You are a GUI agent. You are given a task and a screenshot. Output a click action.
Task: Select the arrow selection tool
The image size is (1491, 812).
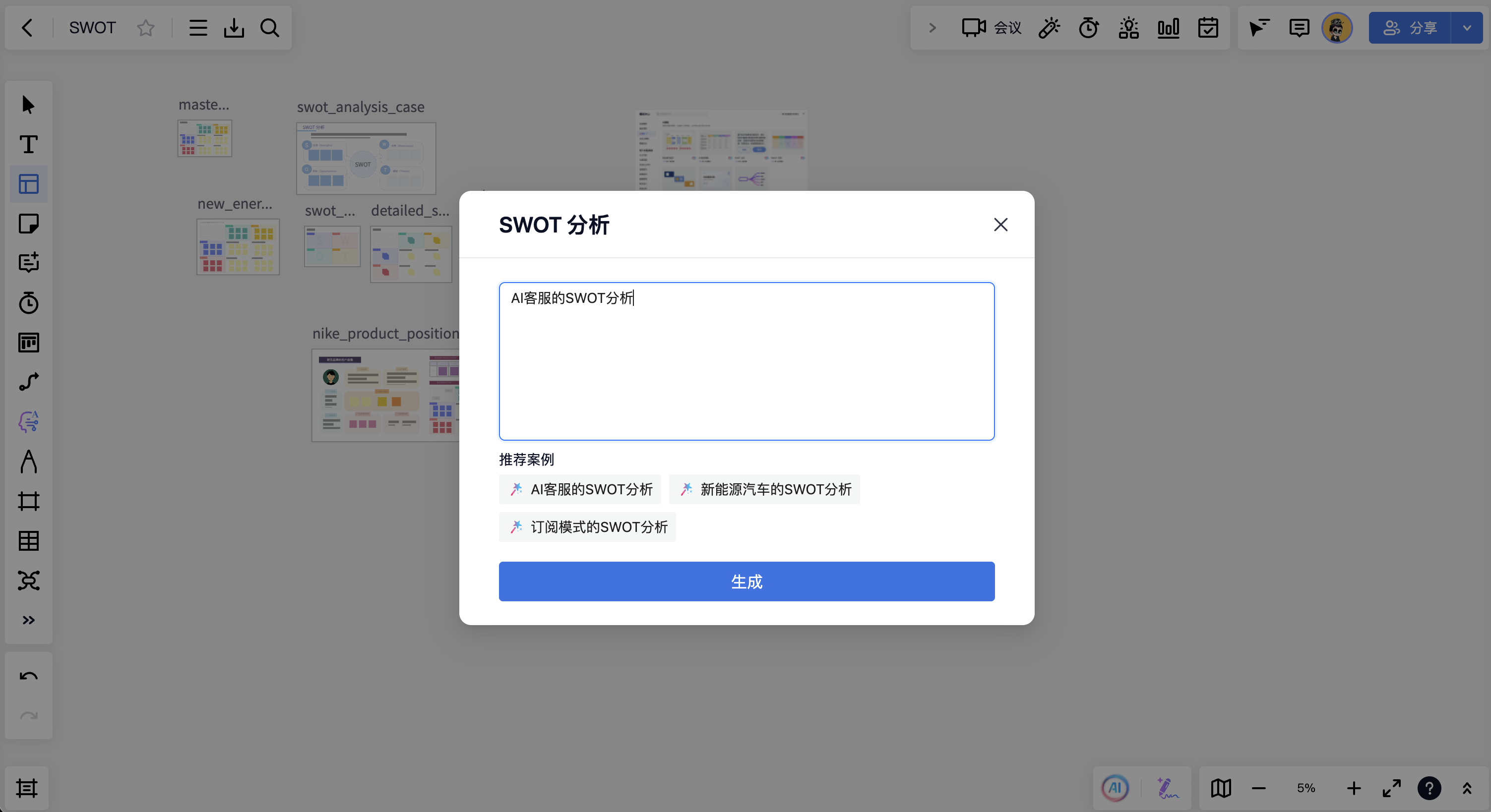point(28,105)
